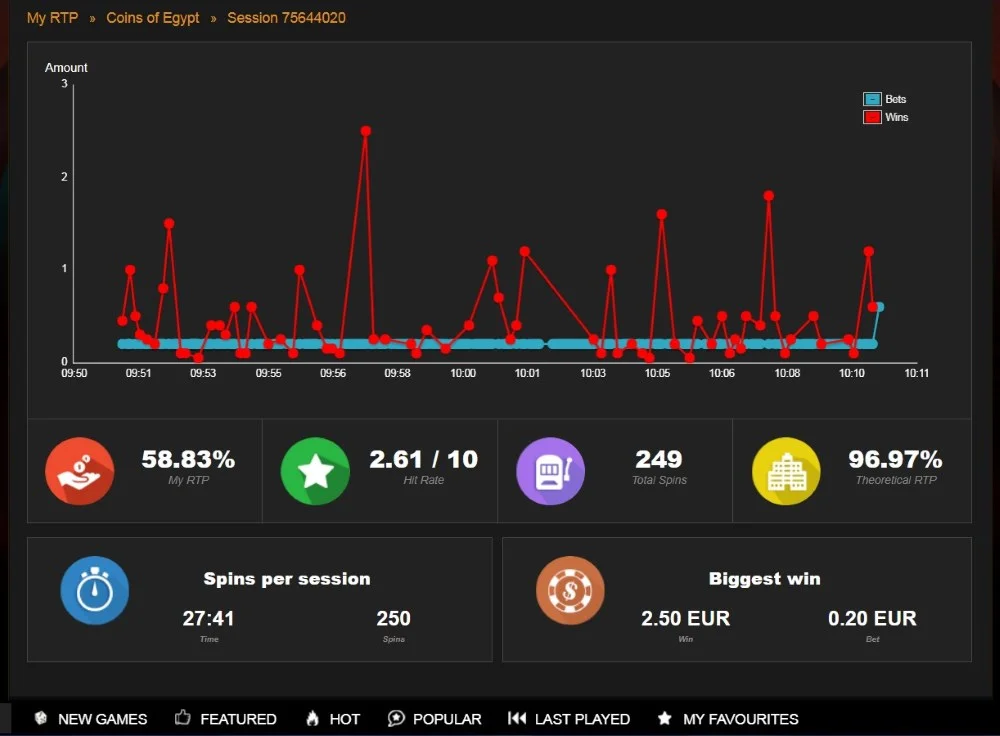Click the green Hit Rate star icon
This screenshot has height=736, width=1000.
pyautogui.click(x=315, y=471)
